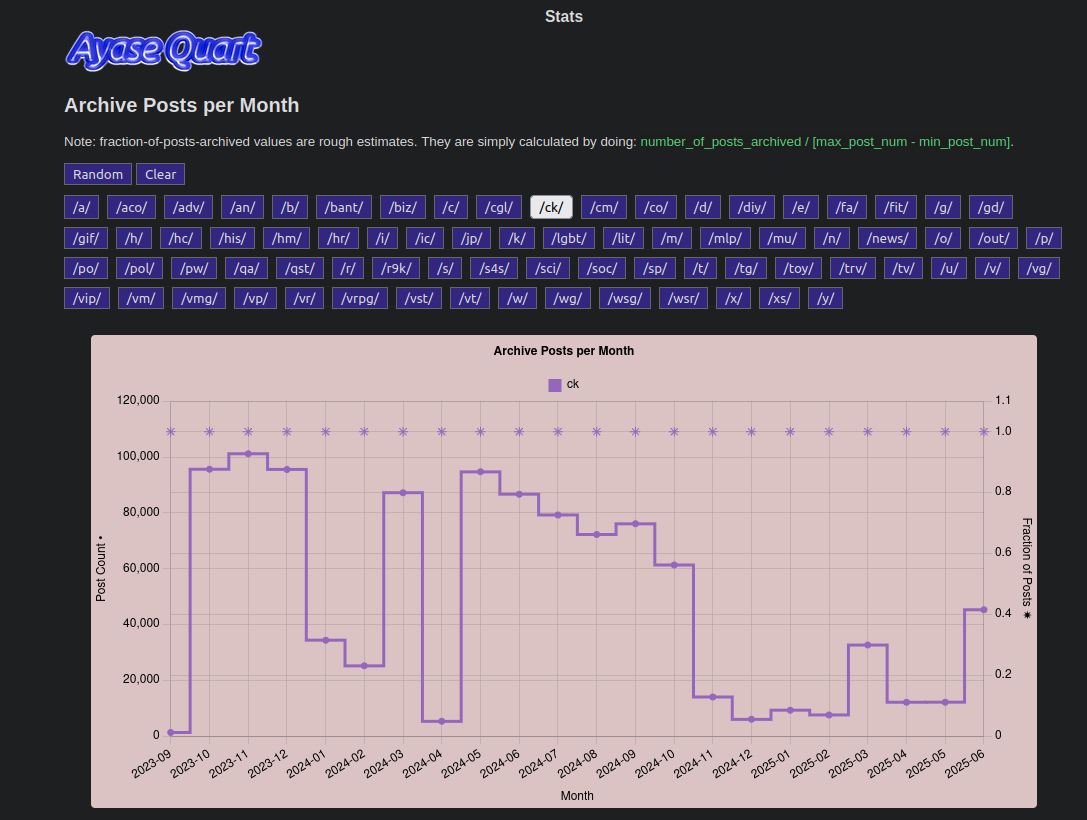Select the /g/ board
The image size is (1087, 820).
(x=943, y=207)
